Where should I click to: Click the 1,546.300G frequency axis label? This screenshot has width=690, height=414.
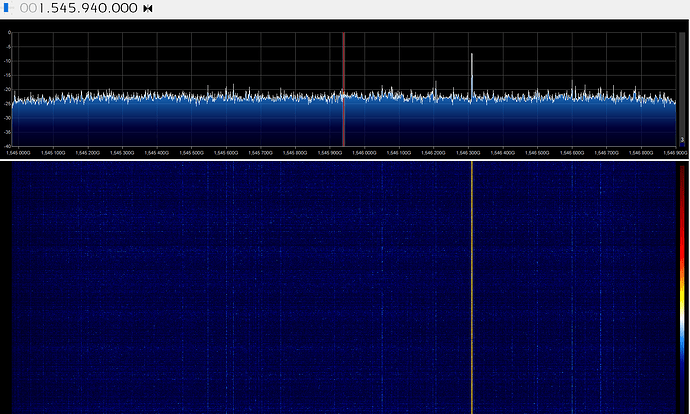coord(466,153)
